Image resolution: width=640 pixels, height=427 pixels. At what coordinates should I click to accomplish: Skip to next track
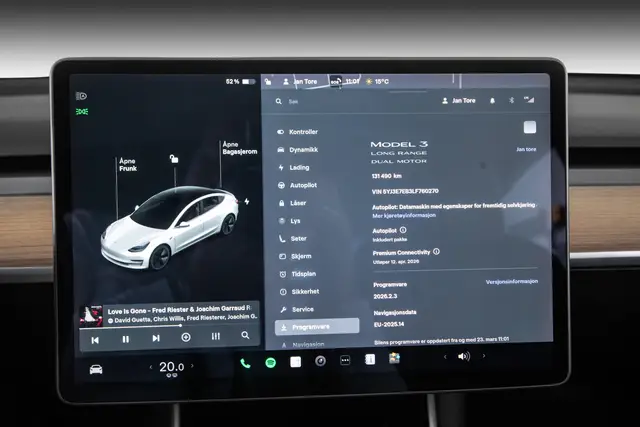(x=156, y=338)
